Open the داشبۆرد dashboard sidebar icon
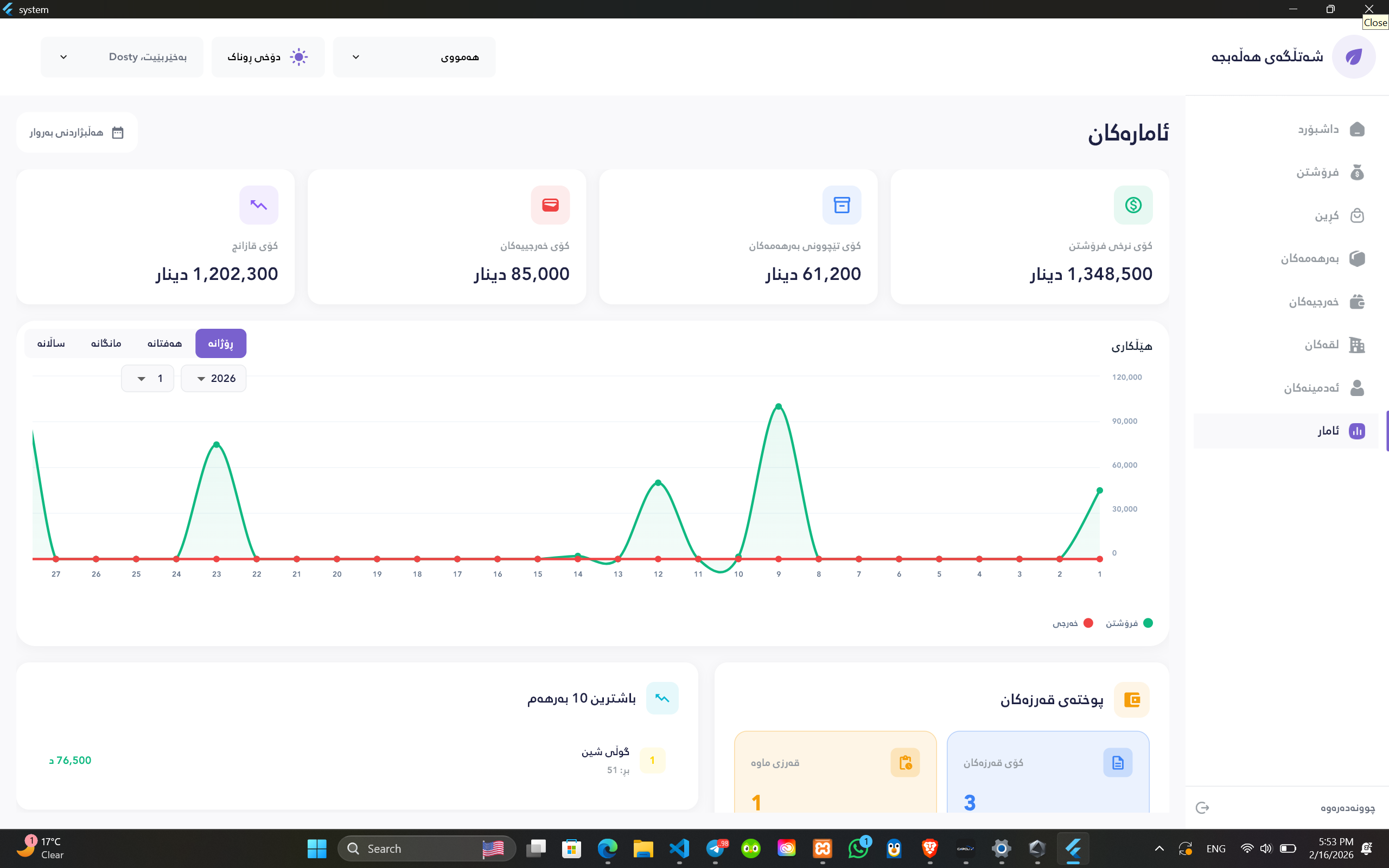The height and width of the screenshot is (868, 1389). coord(1357,129)
